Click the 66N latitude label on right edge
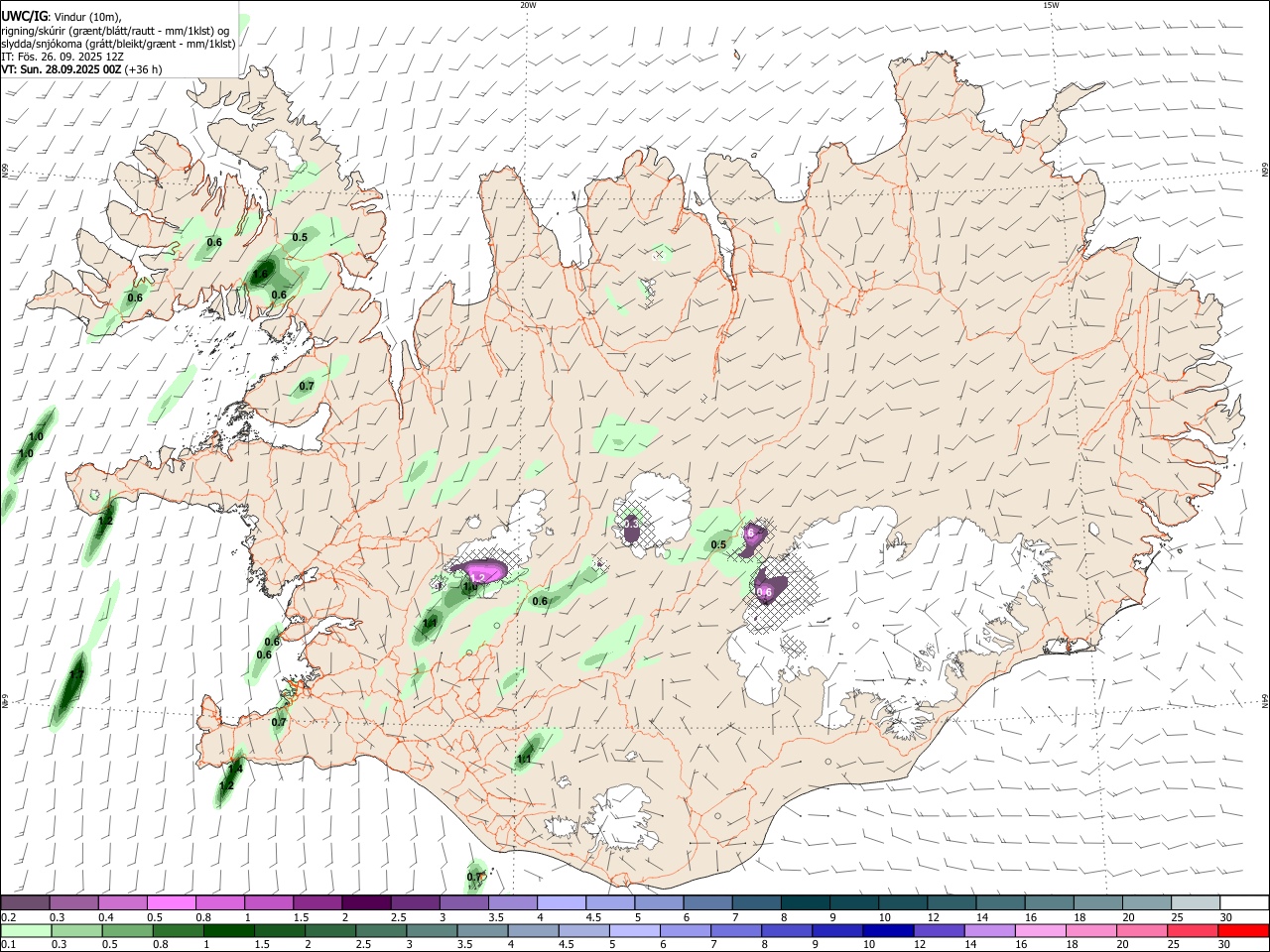 point(1265,170)
